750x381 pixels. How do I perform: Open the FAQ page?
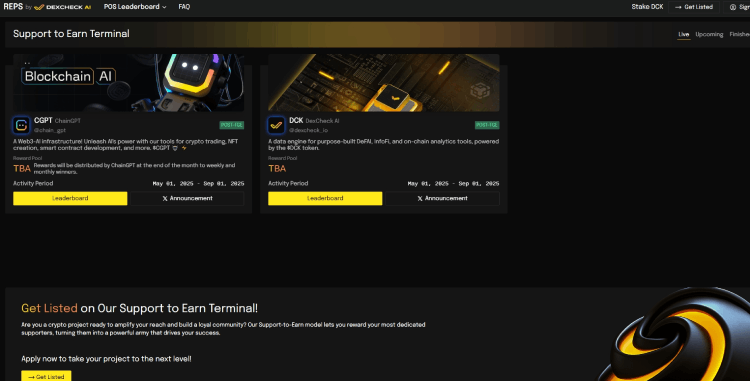(x=184, y=7)
